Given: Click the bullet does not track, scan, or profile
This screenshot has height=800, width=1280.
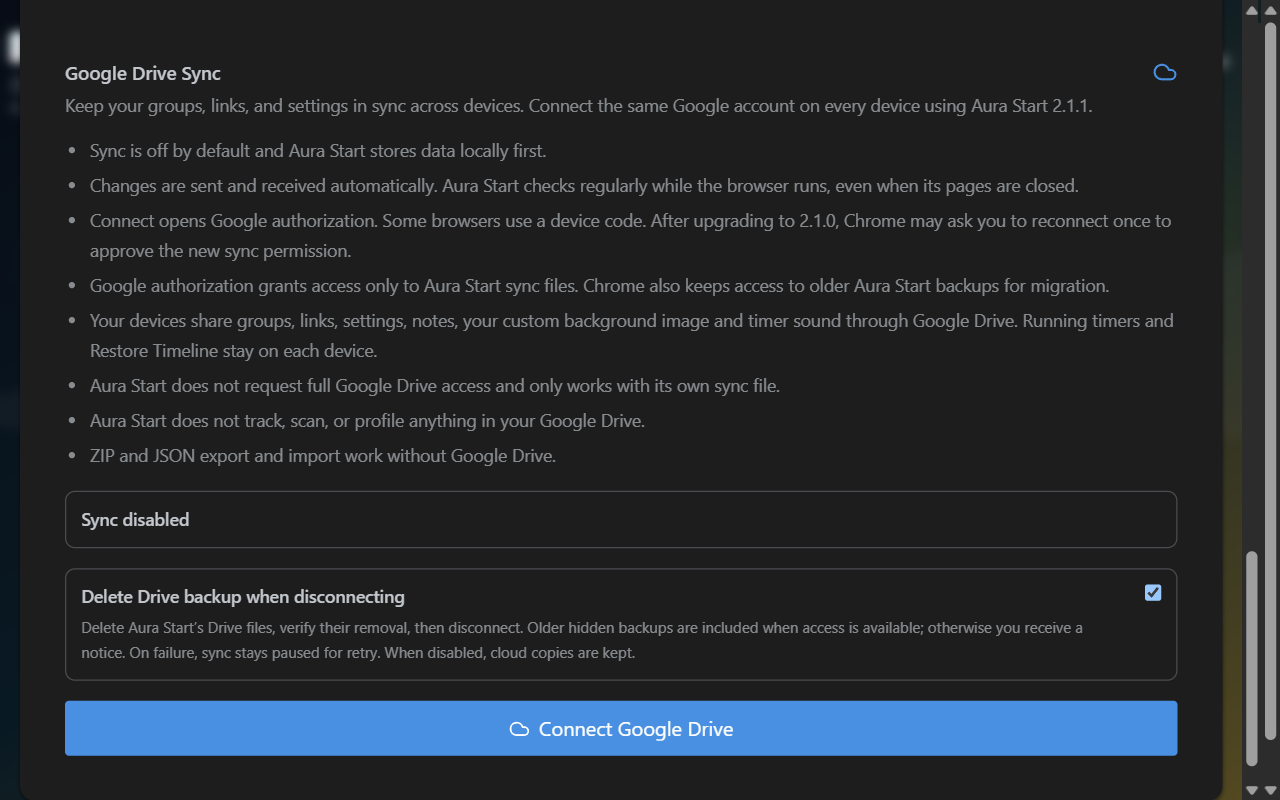Looking at the screenshot, I should [367, 421].
